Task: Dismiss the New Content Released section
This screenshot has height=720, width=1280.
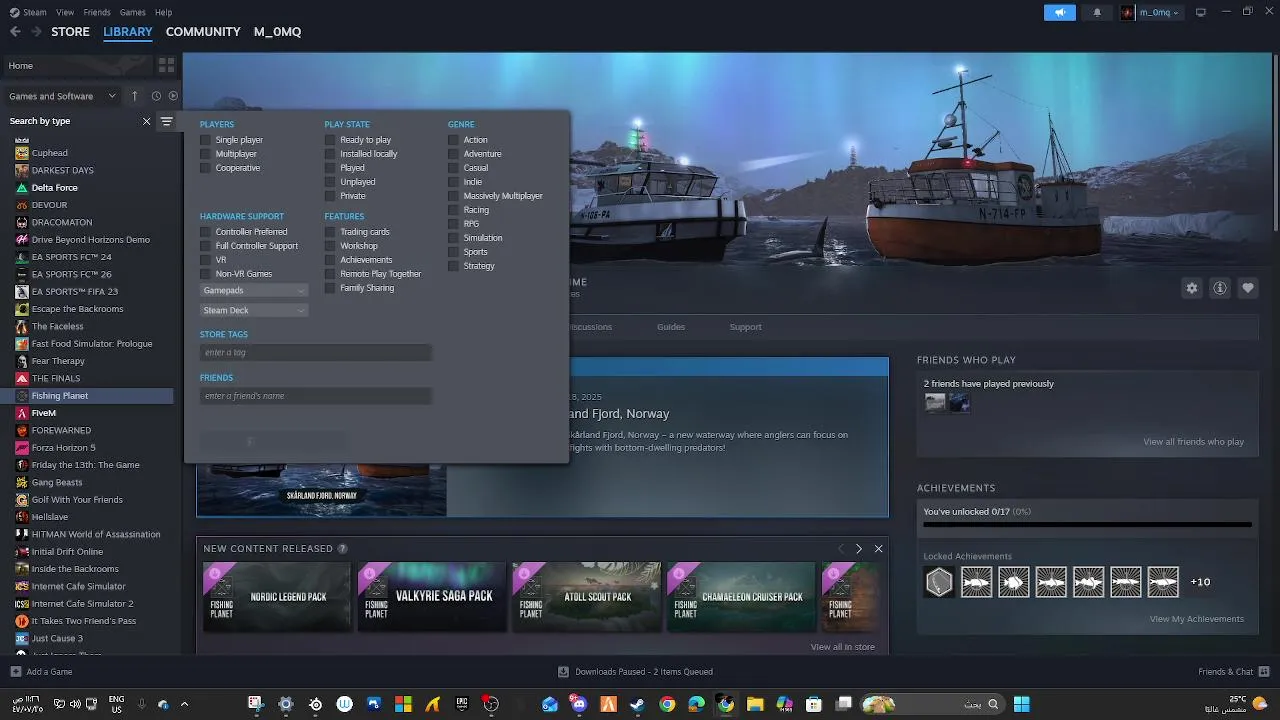Action: pos(878,549)
